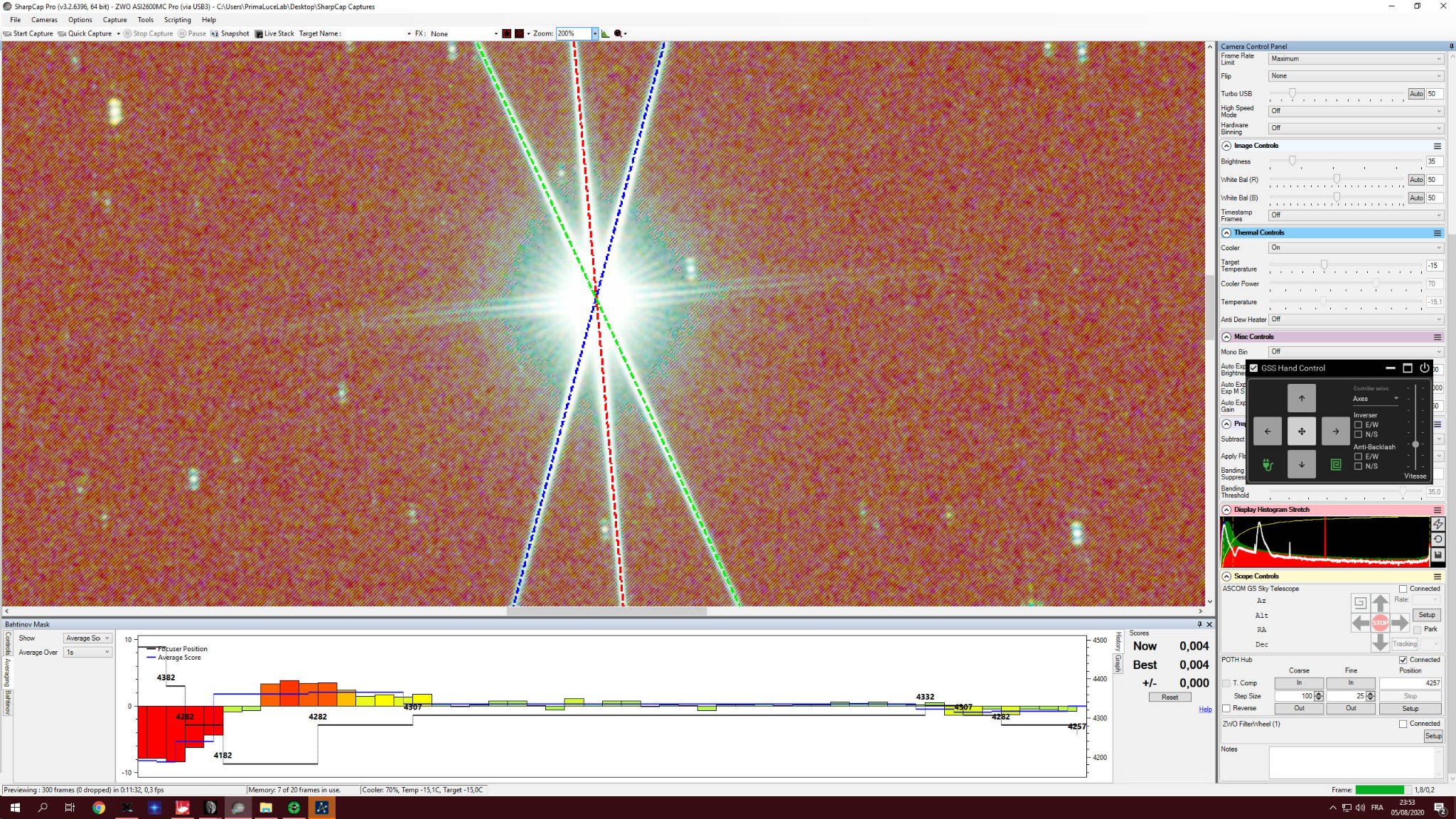This screenshot has width=1456, height=819.
Task: Click the histogram auto-stretch lightning icon
Action: point(1438,524)
